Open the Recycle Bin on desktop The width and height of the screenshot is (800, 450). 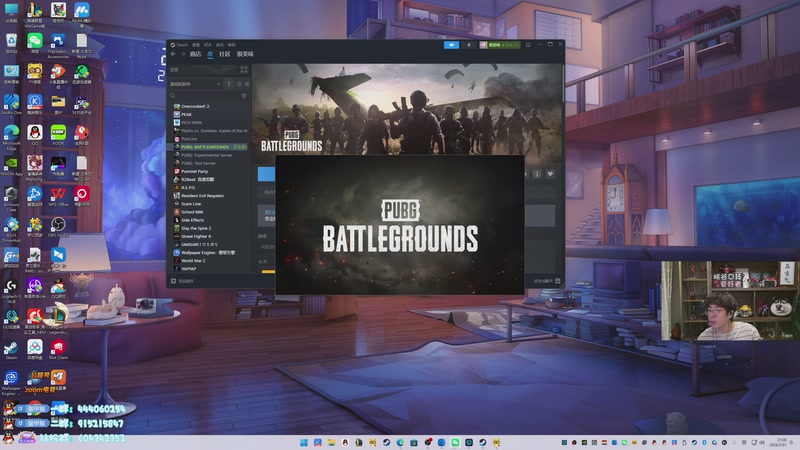click(x=11, y=44)
